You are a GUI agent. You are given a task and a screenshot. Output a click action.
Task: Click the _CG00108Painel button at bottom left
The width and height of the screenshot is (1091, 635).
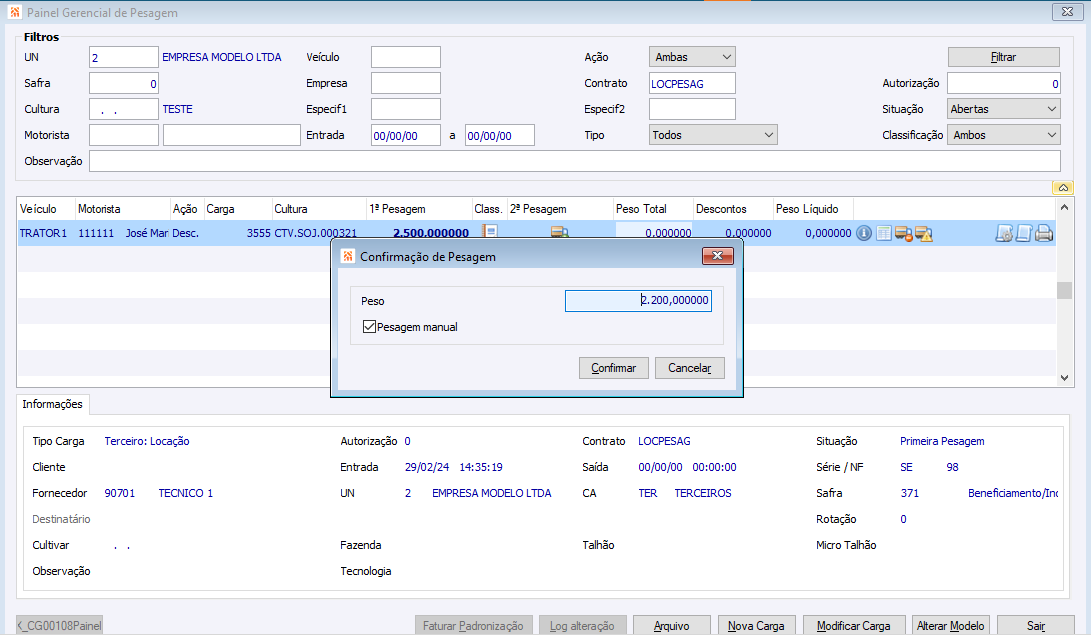pos(59,625)
